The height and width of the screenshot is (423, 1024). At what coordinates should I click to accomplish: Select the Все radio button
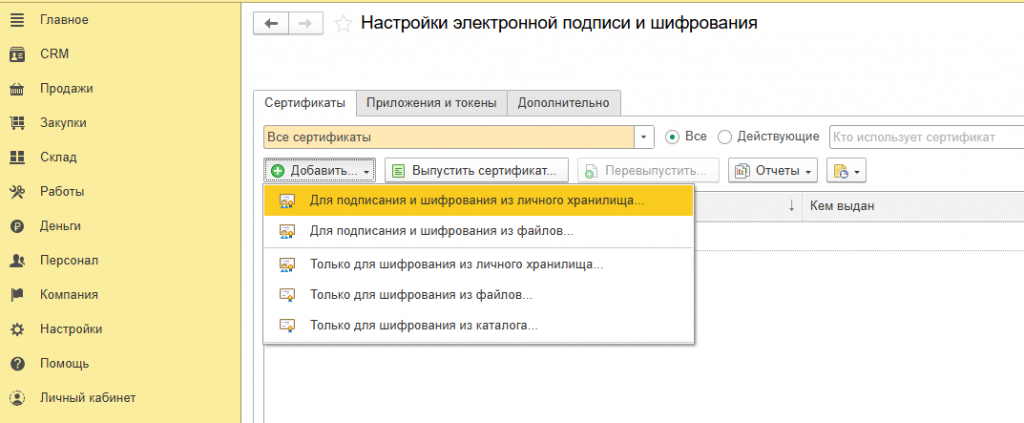[x=673, y=137]
